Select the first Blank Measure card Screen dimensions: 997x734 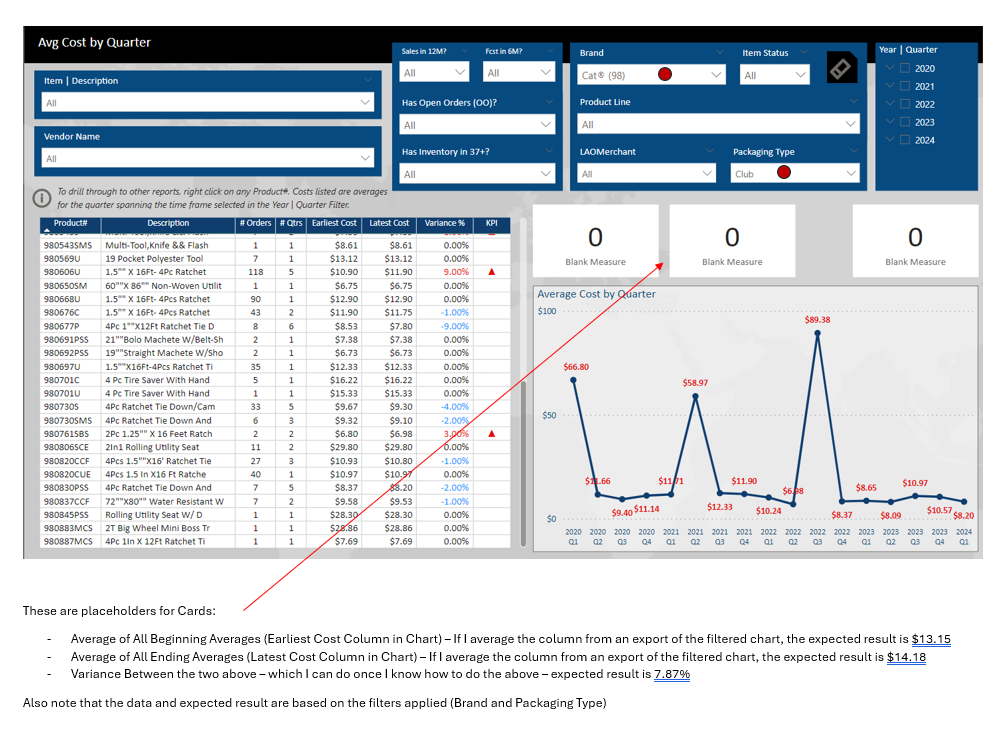tap(595, 241)
